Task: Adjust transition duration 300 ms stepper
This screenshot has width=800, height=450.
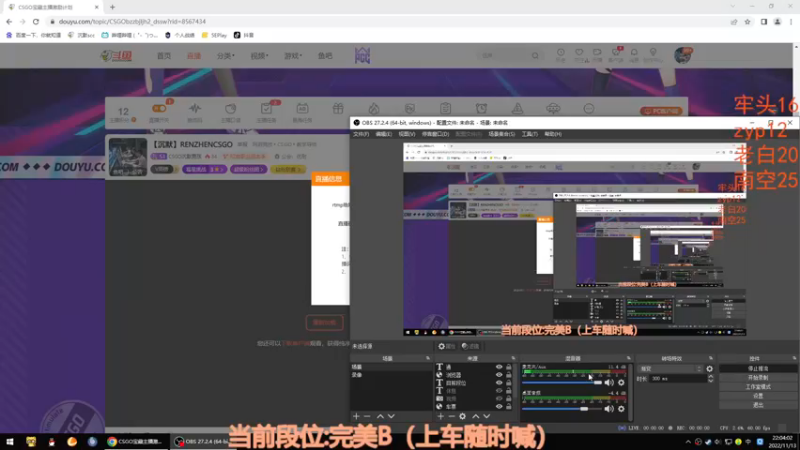Action: [x=711, y=379]
